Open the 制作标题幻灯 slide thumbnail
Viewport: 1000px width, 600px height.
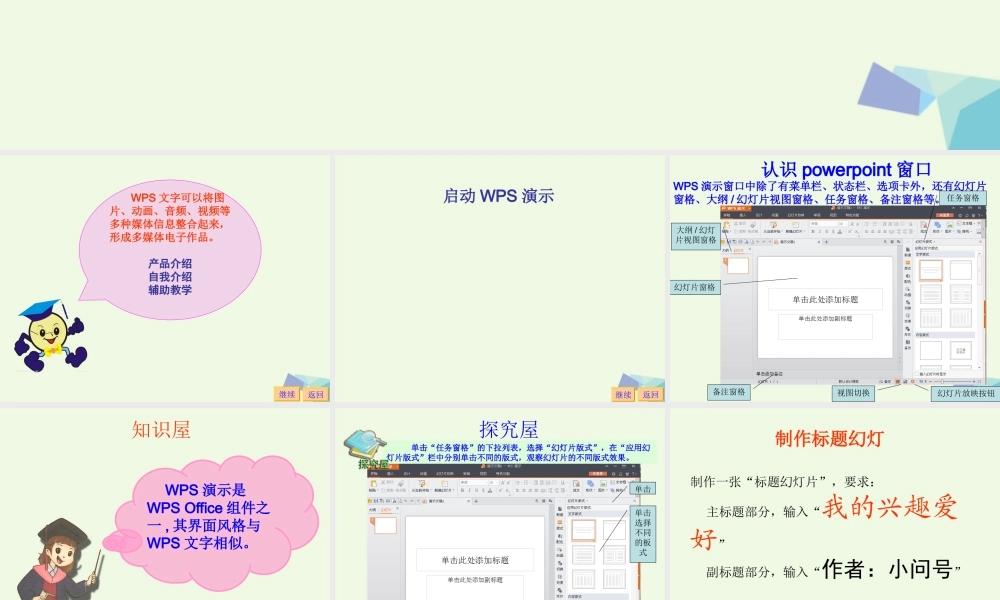click(835, 504)
